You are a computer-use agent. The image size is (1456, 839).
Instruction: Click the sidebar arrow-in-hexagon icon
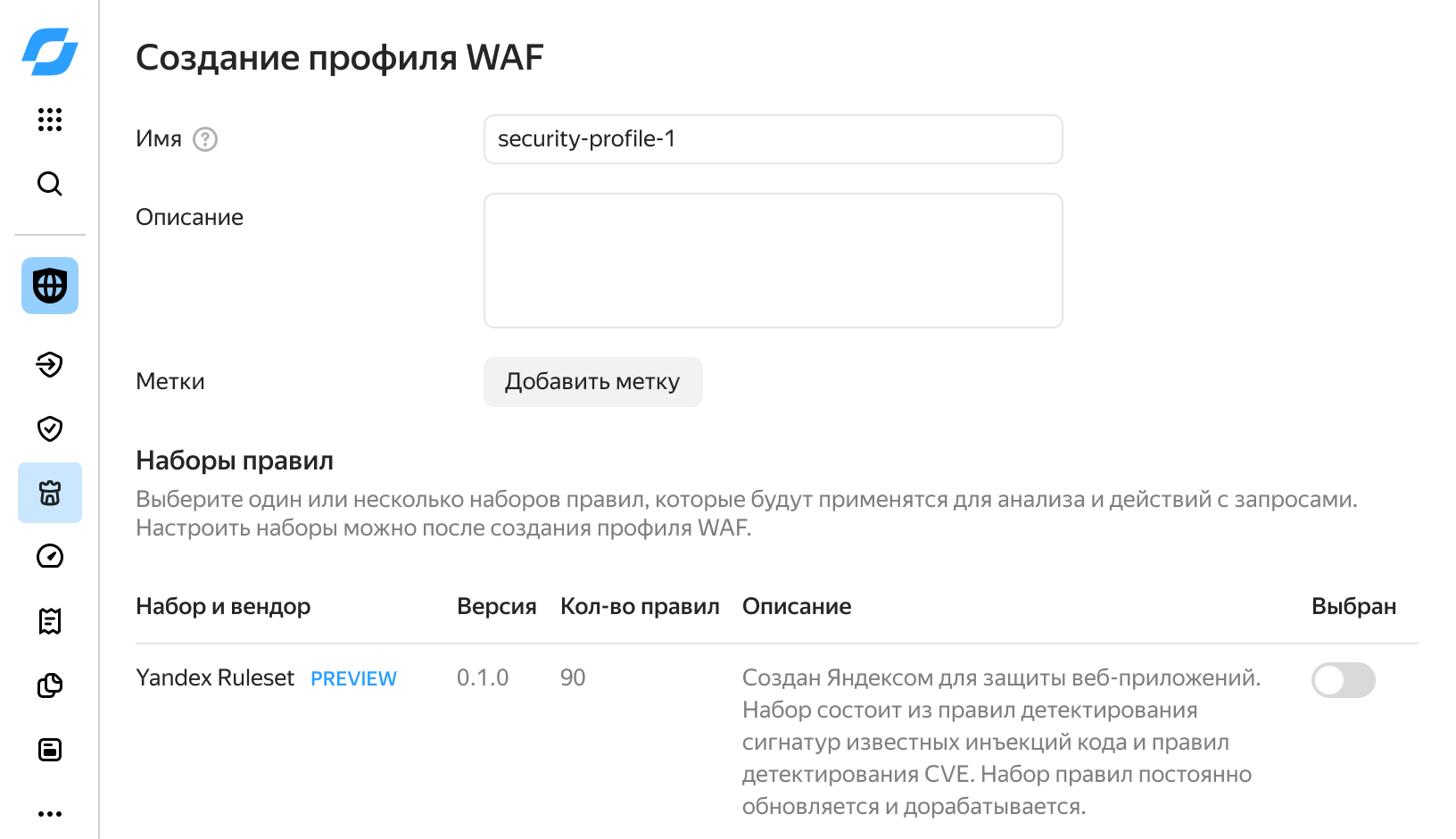coord(50,364)
